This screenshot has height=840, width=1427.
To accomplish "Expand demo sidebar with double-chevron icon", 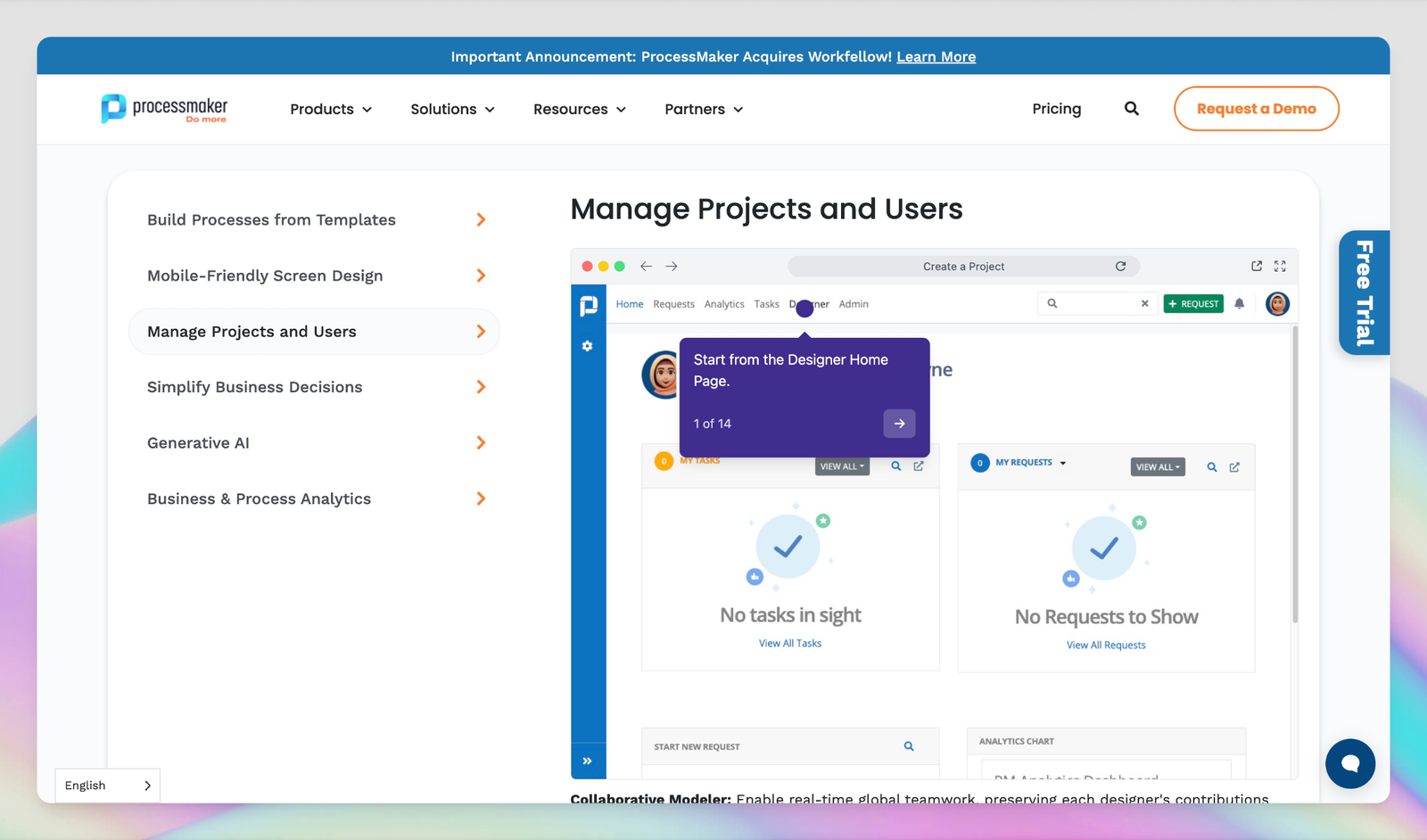I will 588,761.
